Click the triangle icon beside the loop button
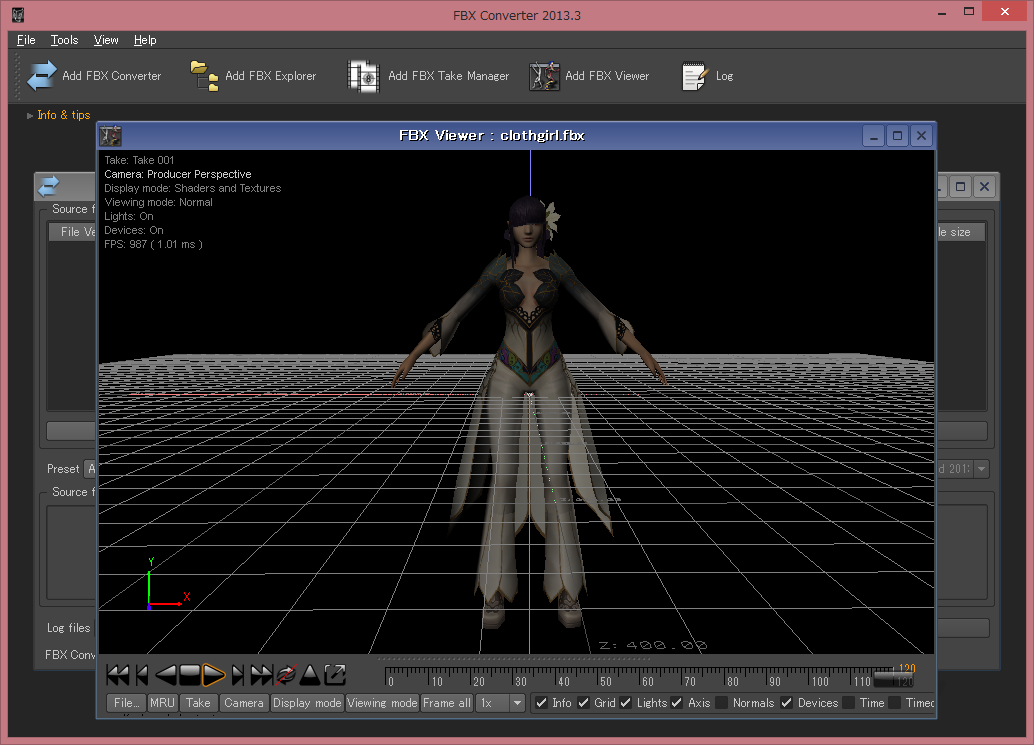Viewport: 1034px width, 745px height. pyautogui.click(x=309, y=674)
